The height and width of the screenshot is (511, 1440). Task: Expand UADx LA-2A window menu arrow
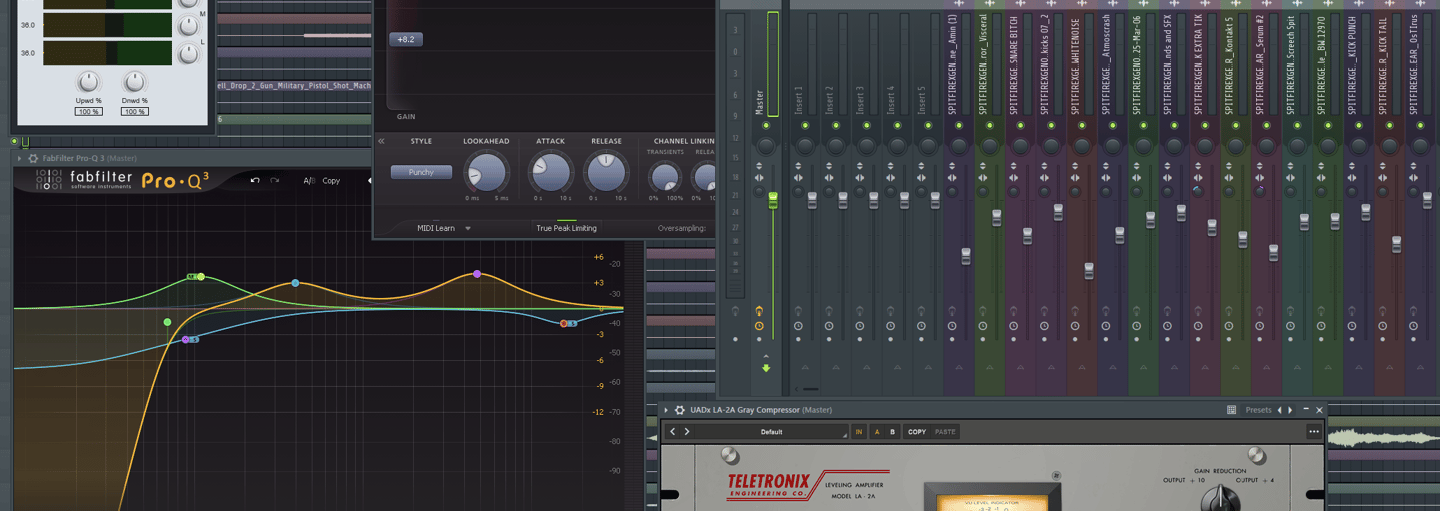[666, 410]
